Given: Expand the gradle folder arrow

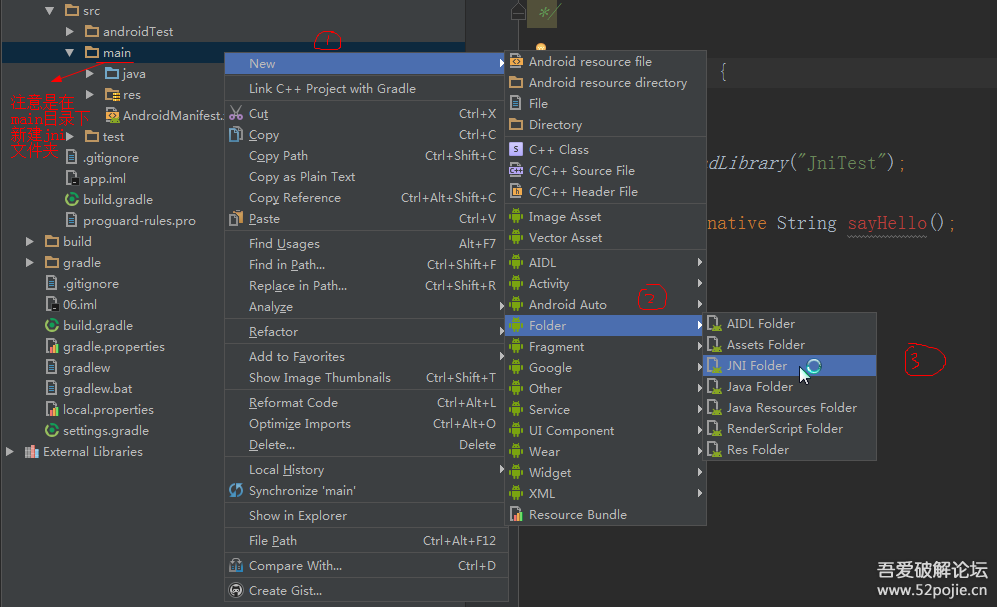Looking at the screenshot, I should [29, 262].
